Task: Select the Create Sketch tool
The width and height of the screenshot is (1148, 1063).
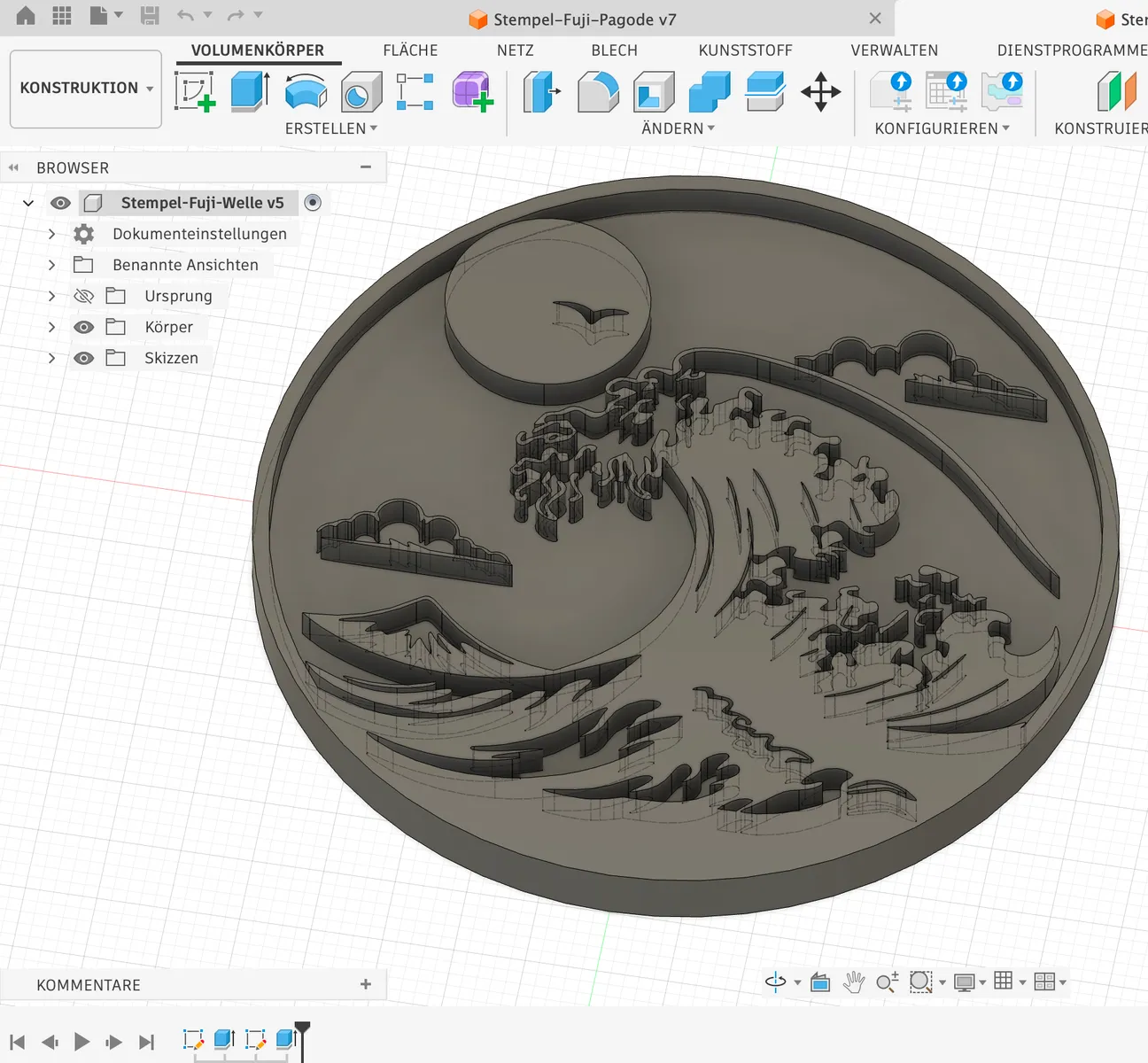Action: [x=195, y=91]
